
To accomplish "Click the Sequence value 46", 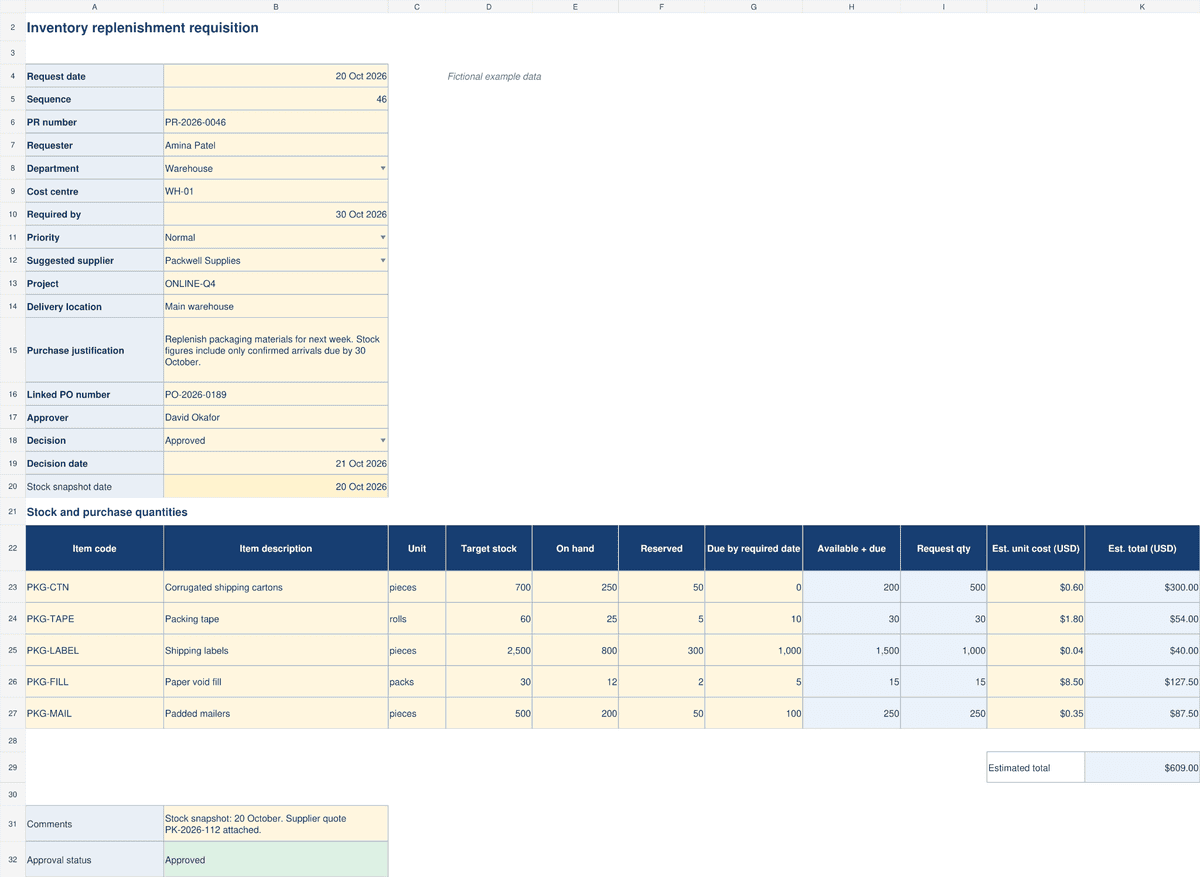I will (x=276, y=99).
